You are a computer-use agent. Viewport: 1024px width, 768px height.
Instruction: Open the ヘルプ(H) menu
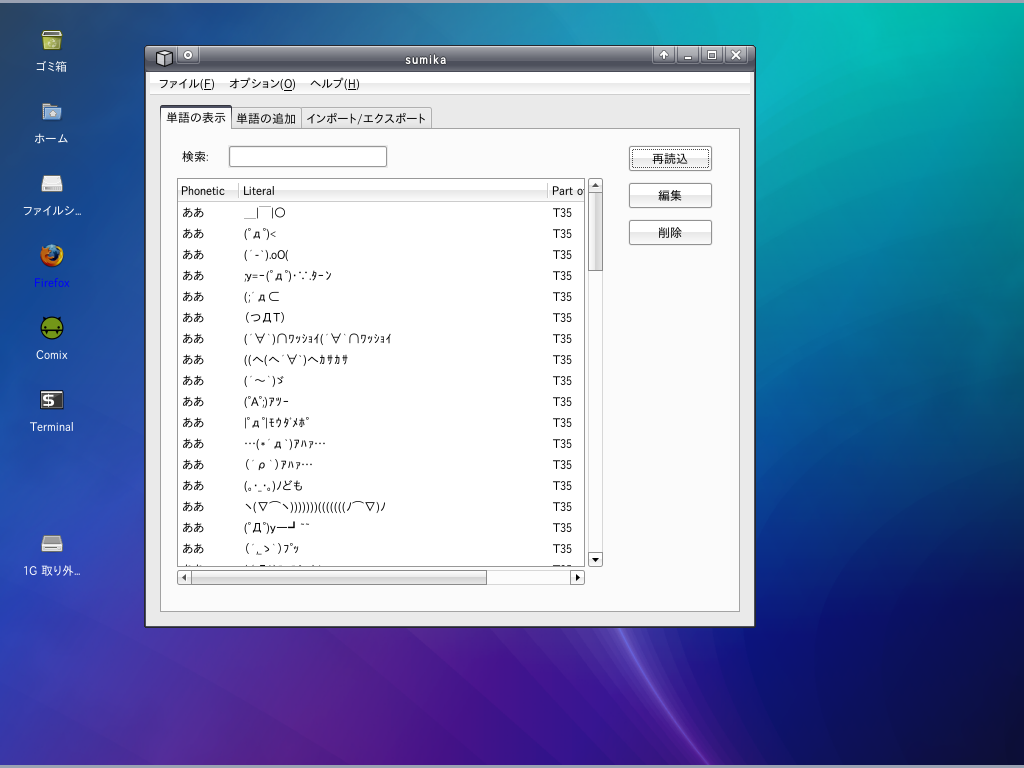[x=334, y=84]
